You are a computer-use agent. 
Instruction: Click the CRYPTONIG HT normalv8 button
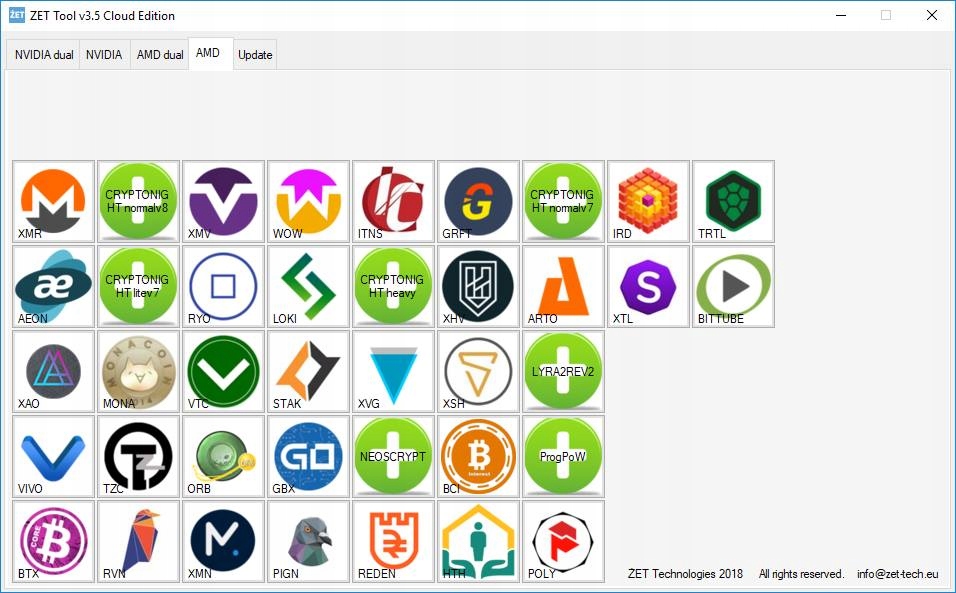pyautogui.click(x=138, y=202)
